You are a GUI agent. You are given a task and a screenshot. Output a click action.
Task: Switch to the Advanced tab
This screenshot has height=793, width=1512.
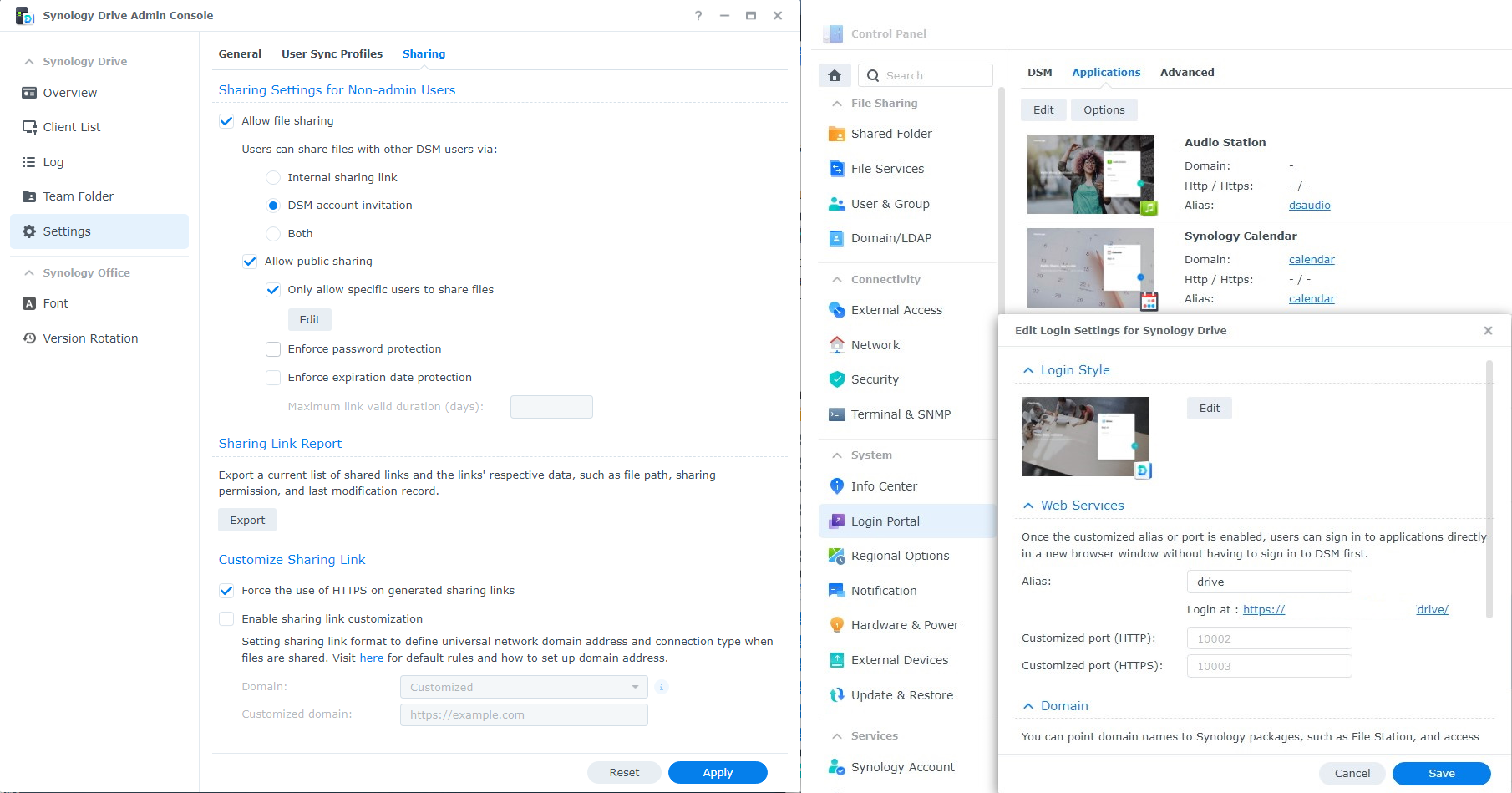(1187, 73)
